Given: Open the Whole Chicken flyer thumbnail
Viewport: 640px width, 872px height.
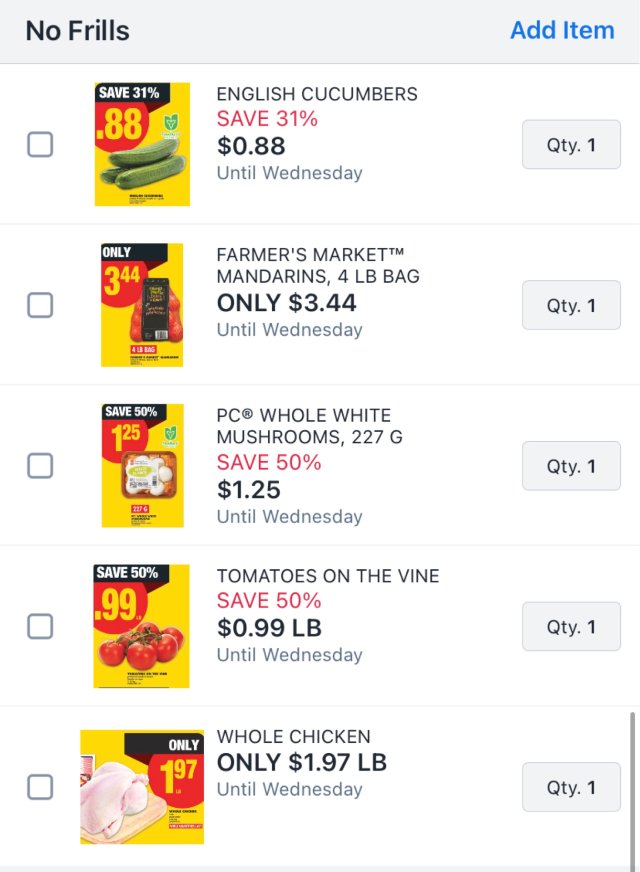Looking at the screenshot, I should 142,787.
